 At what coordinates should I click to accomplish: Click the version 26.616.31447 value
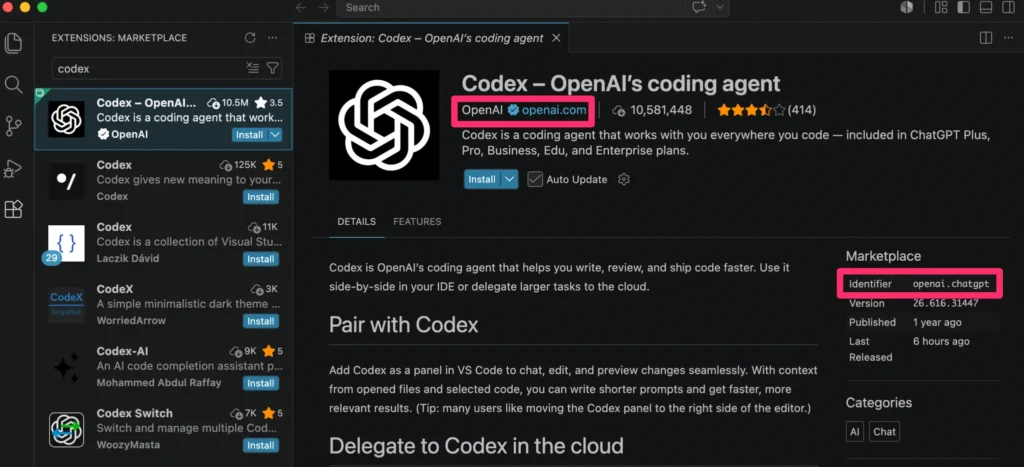point(946,303)
